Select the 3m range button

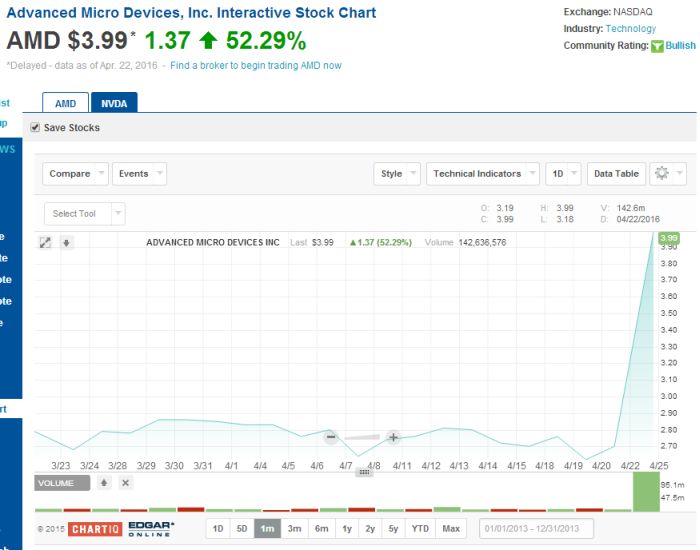[x=294, y=529]
